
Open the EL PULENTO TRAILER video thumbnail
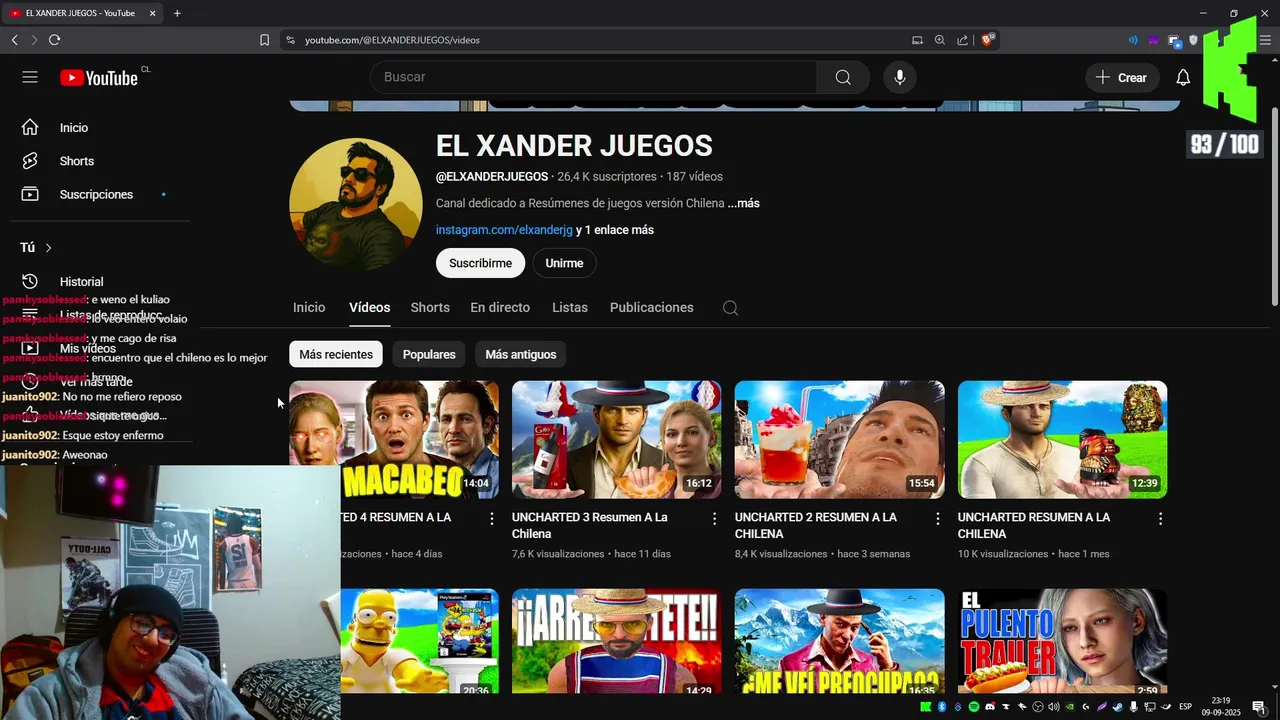pos(1062,641)
